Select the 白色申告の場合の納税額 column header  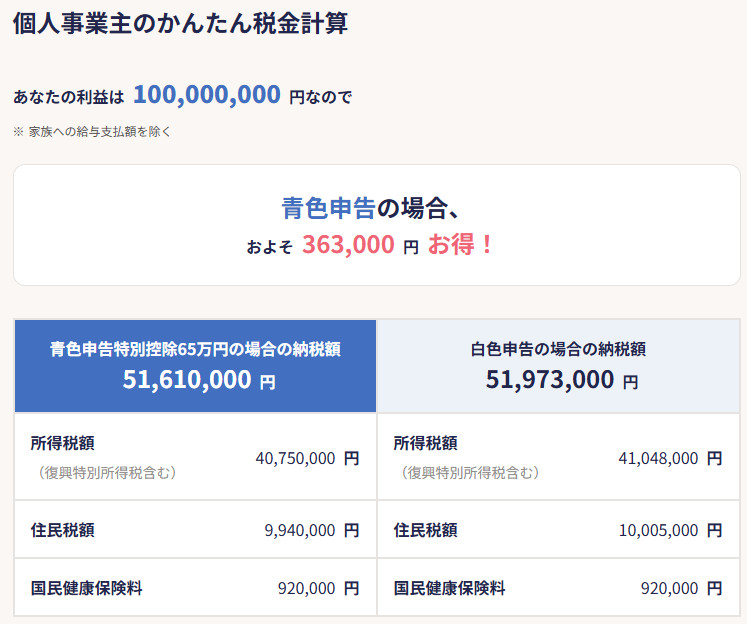point(558,349)
